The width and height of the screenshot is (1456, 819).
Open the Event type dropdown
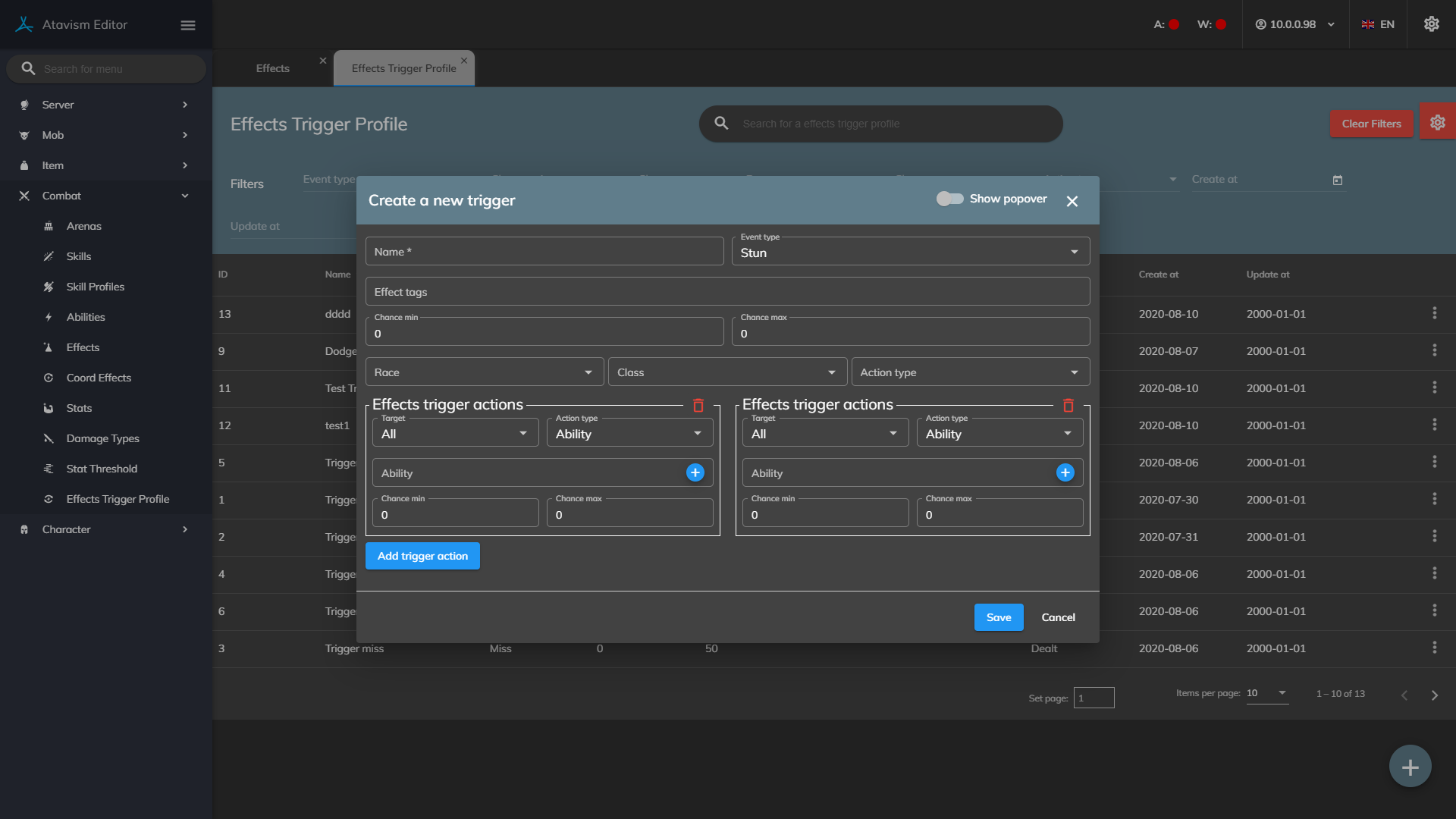point(910,252)
